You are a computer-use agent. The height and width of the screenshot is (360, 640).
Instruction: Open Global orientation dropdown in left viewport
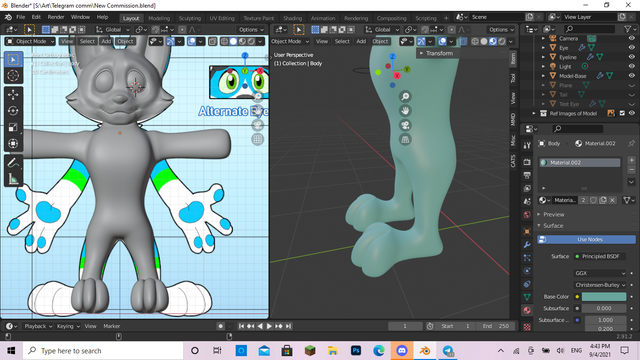click(113, 29)
